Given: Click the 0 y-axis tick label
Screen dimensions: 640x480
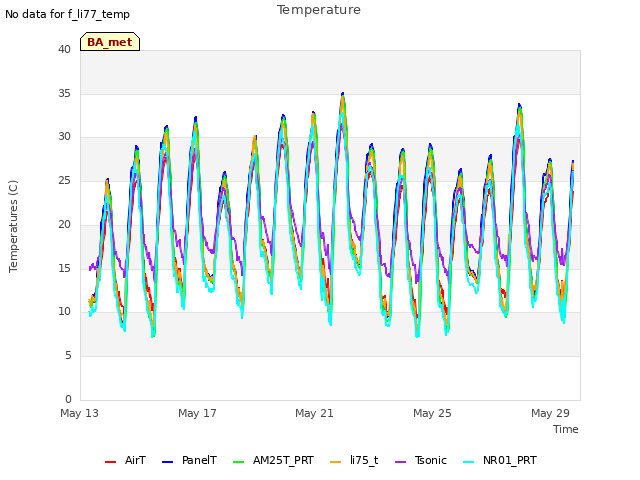Looking at the screenshot, I should pyautogui.click(x=68, y=399).
